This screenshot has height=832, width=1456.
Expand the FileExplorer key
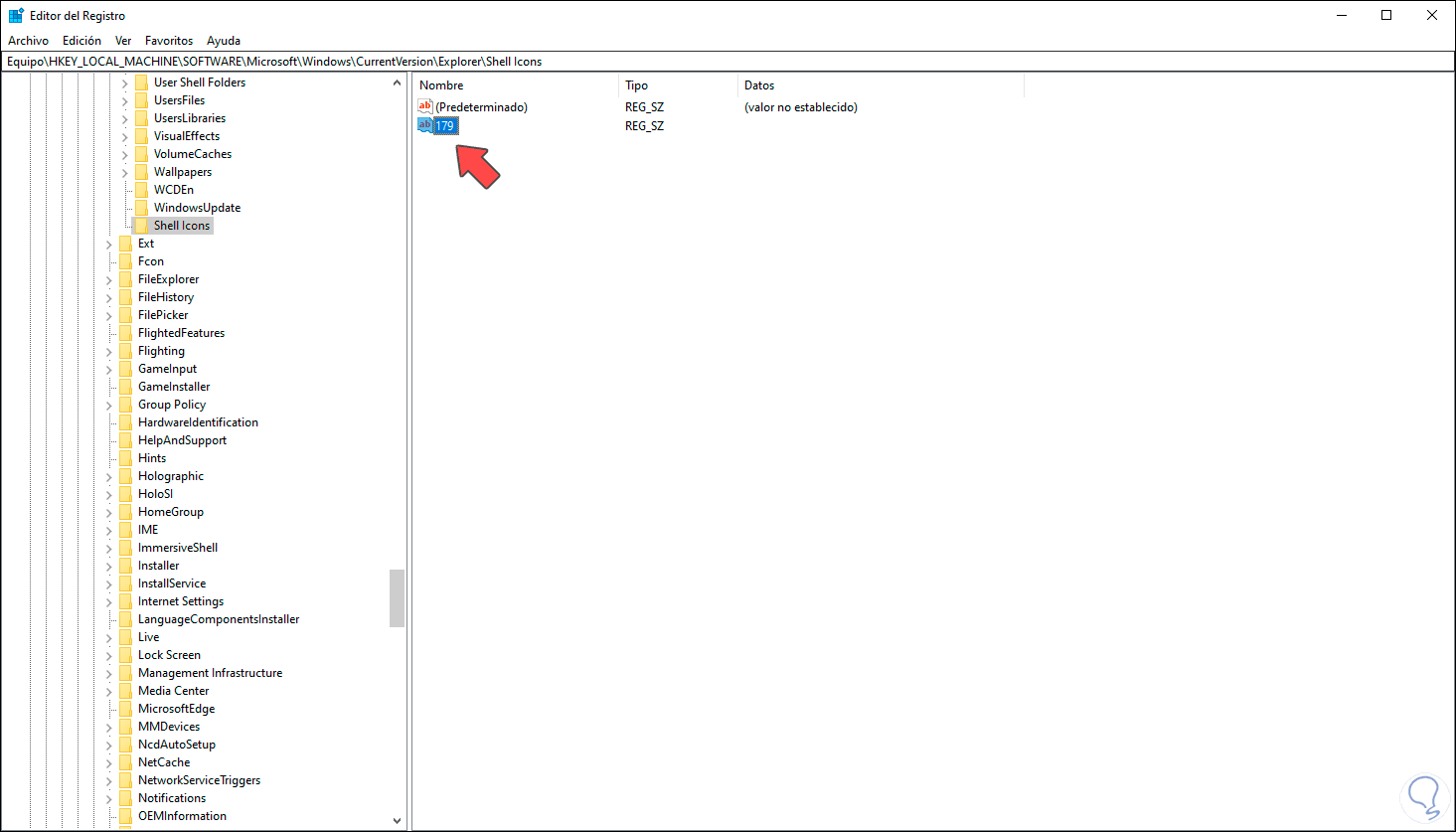[108, 278]
